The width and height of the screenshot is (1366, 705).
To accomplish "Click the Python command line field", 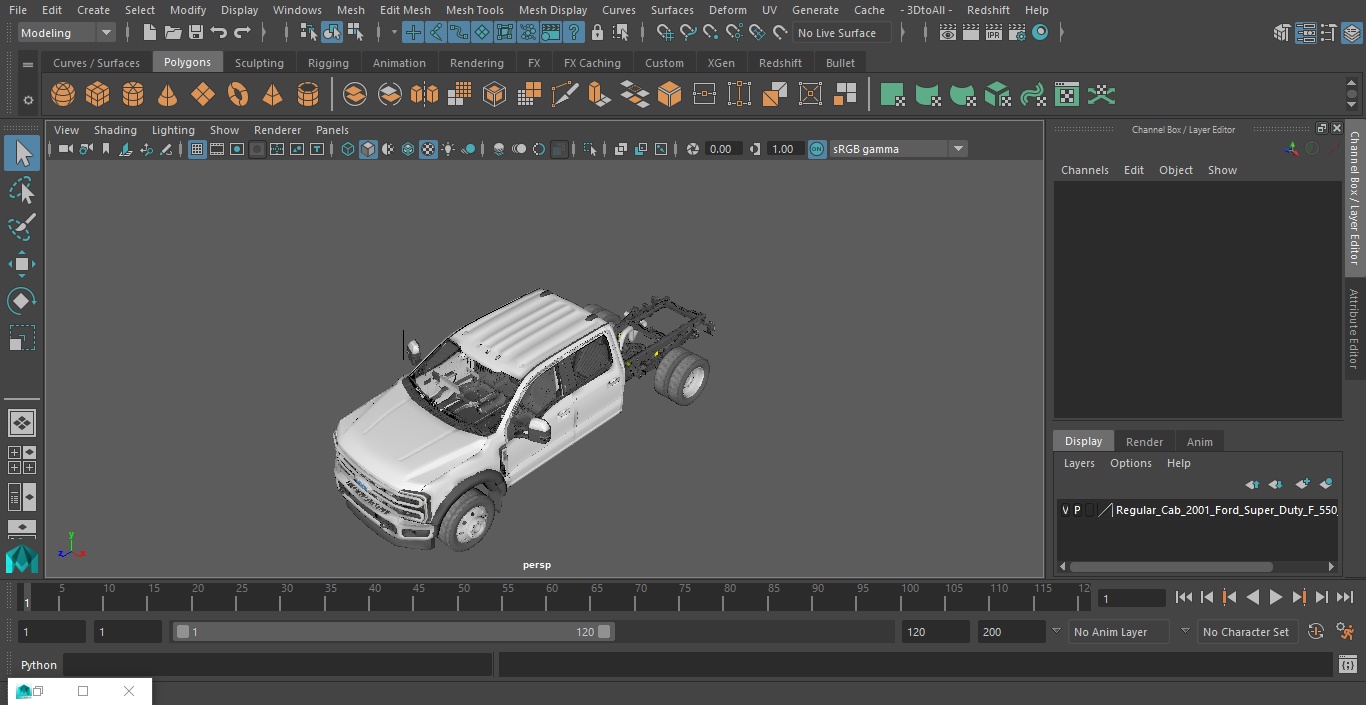I will [278, 665].
